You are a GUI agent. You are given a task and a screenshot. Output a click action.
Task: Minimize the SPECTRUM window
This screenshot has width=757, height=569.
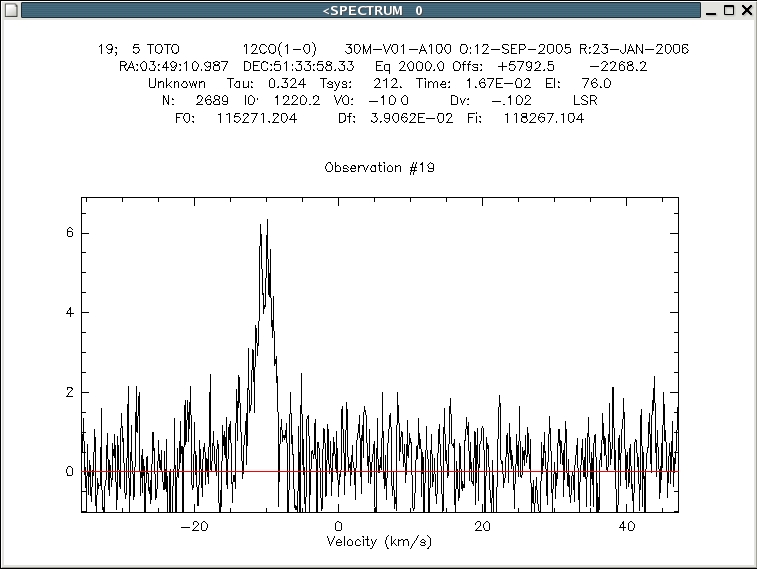[711, 10]
